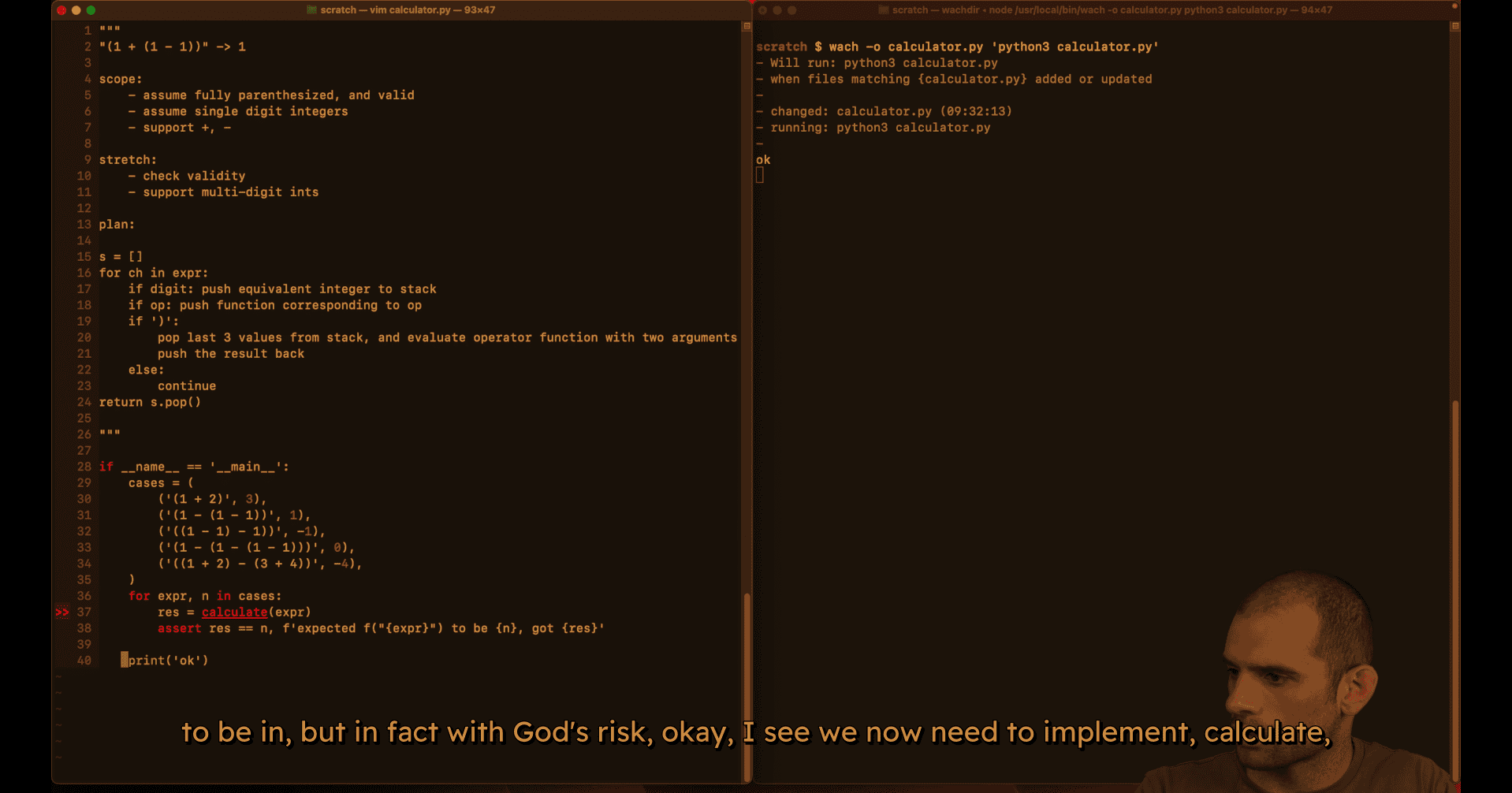Click the red >> error sign at line 37

tap(61, 612)
